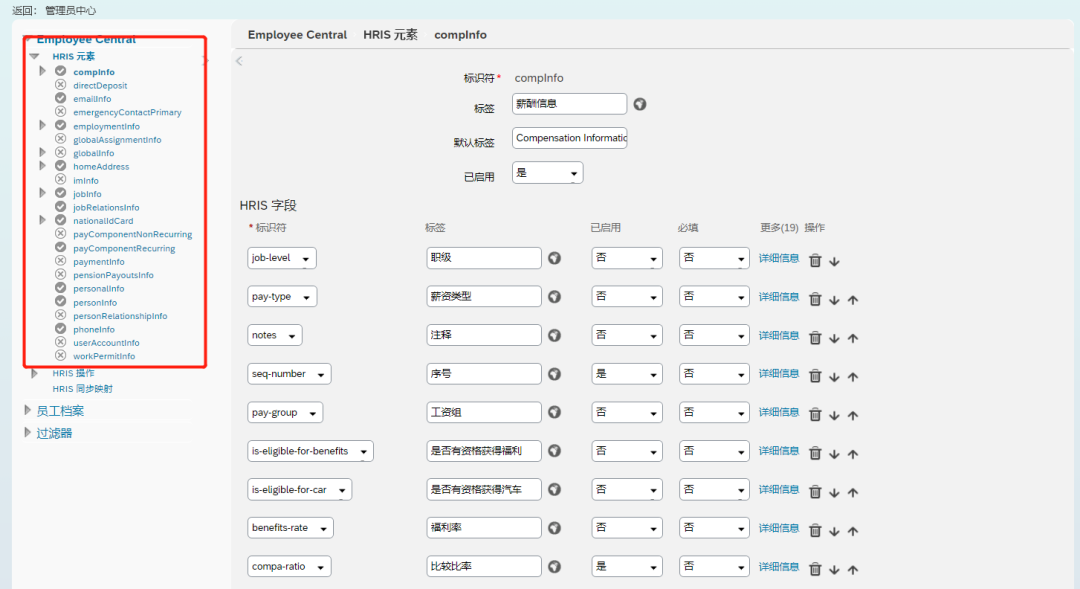Screen dimensions: 1080x589
Task: Open 详细信息 link for pay-group
Action: [778, 412]
